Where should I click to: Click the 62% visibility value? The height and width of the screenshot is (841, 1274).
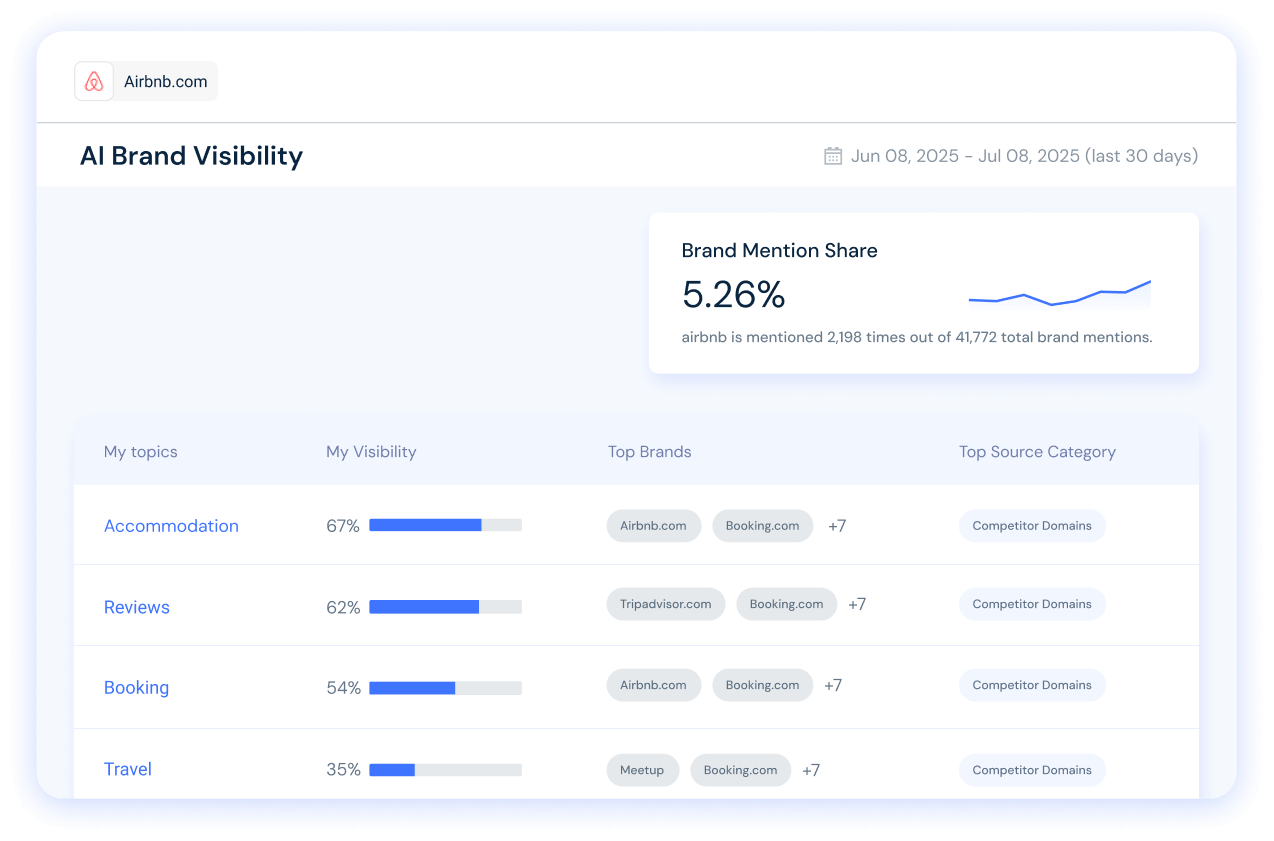click(x=343, y=607)
